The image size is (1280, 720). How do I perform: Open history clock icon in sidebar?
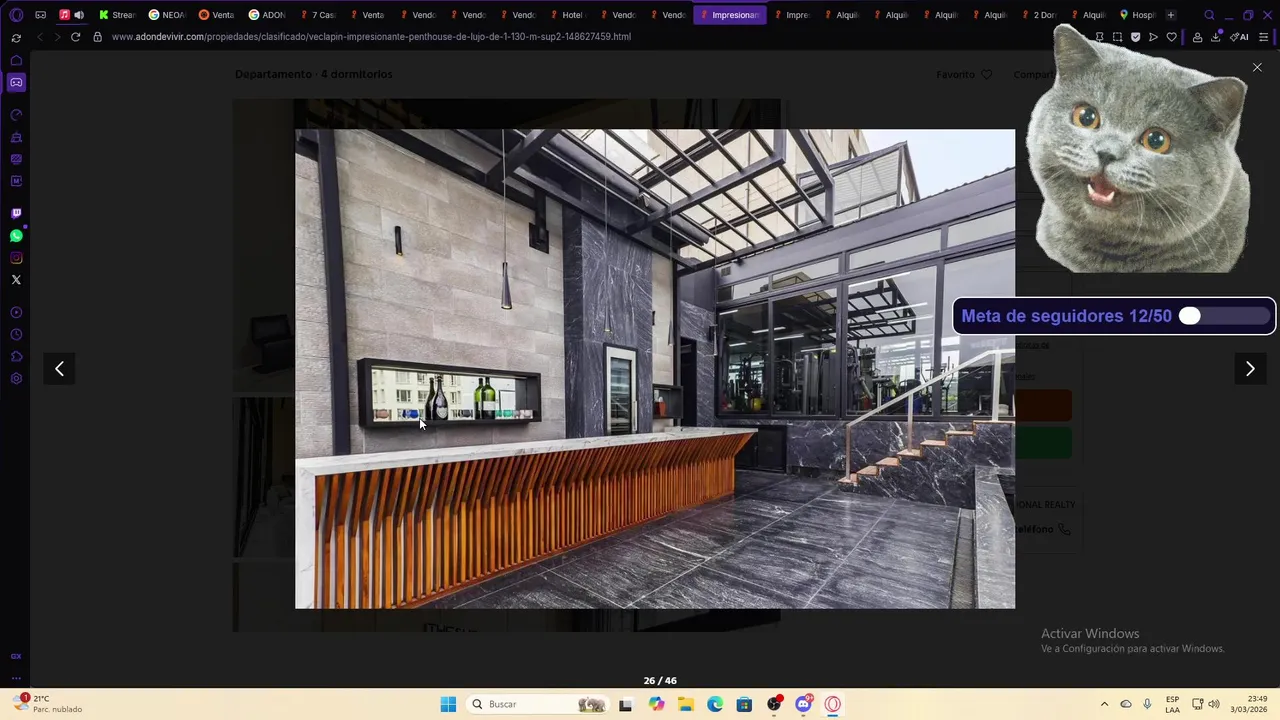(16, 335)
